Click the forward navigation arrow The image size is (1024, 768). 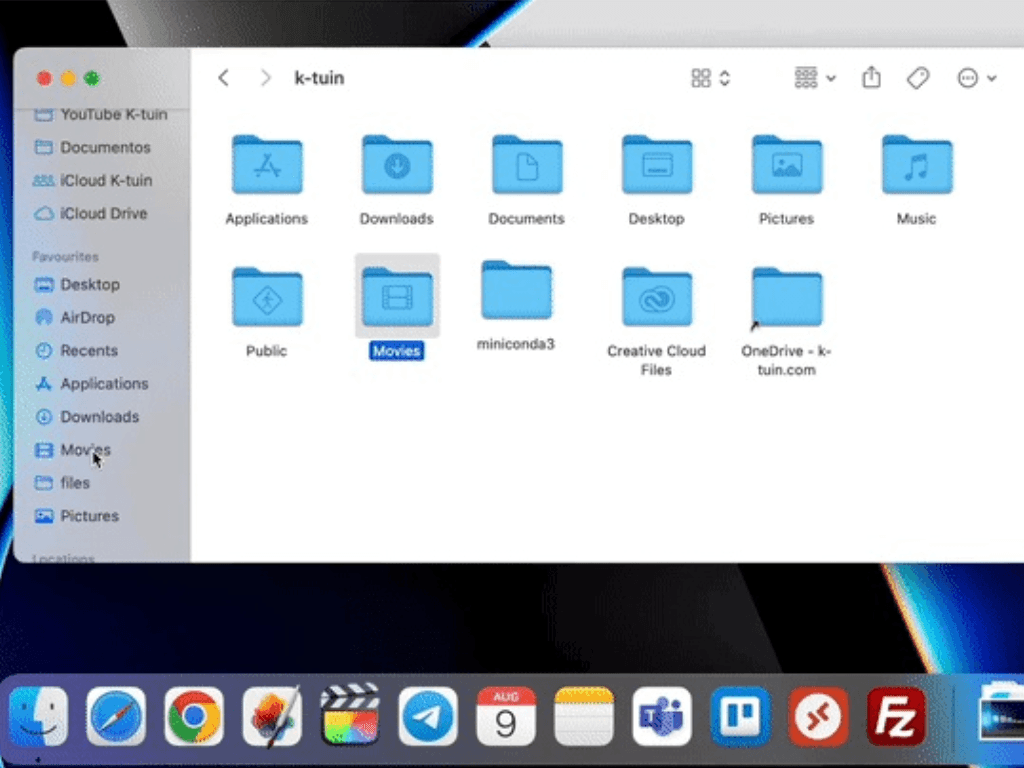coord(265,77)
